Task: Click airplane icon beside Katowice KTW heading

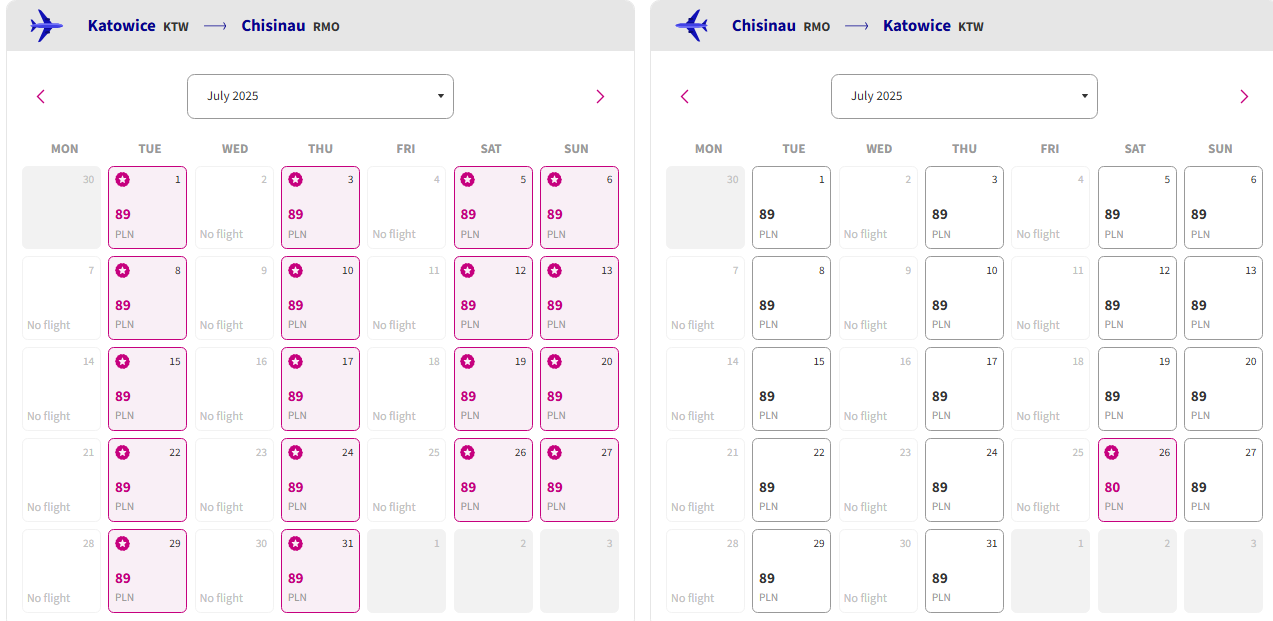Action: pos(46,25)
